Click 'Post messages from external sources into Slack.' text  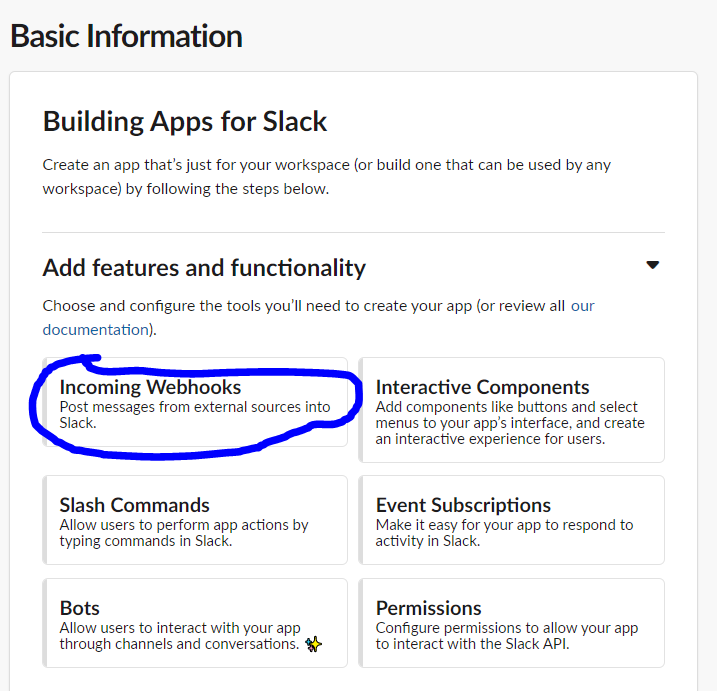195,415
